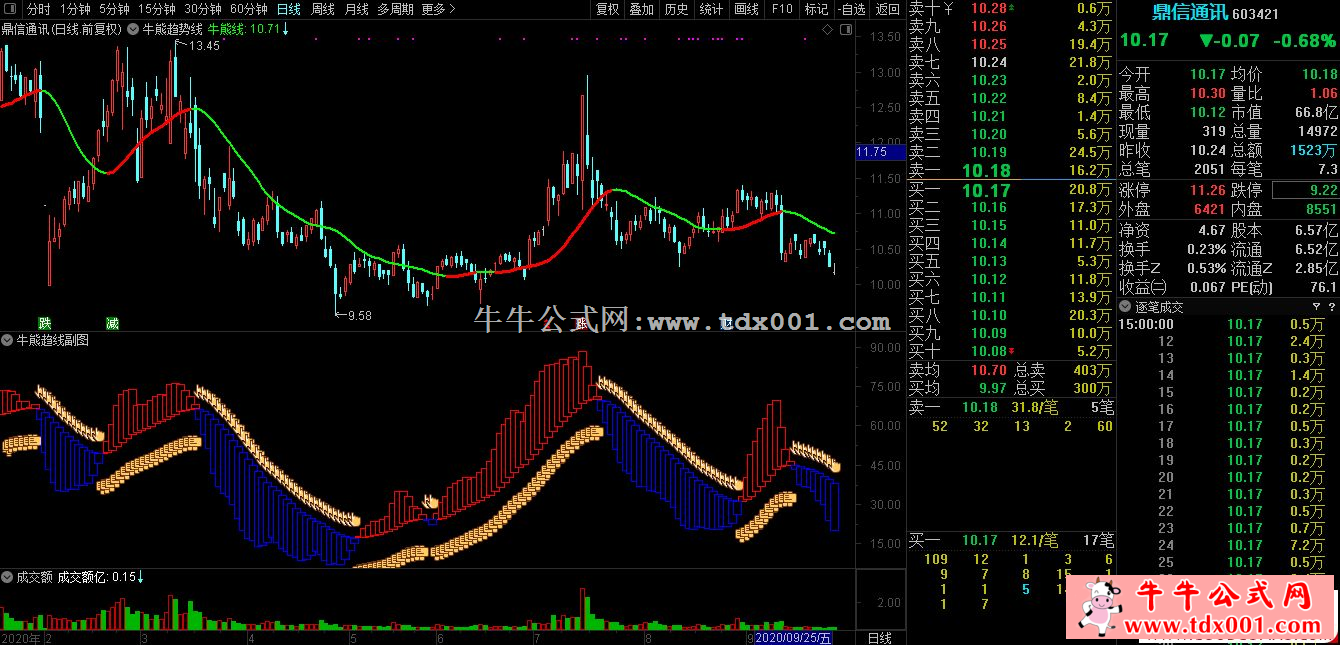Viewport: 1340px width, 645px height.
Task: Click the F10 company info button
Action: click(782, 9)
